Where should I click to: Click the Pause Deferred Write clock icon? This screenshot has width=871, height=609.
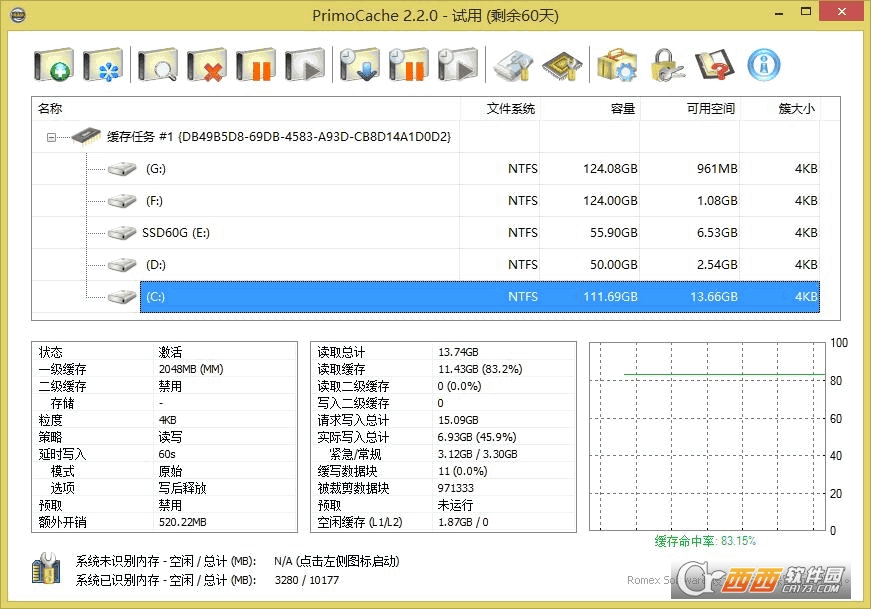(408, 65)
